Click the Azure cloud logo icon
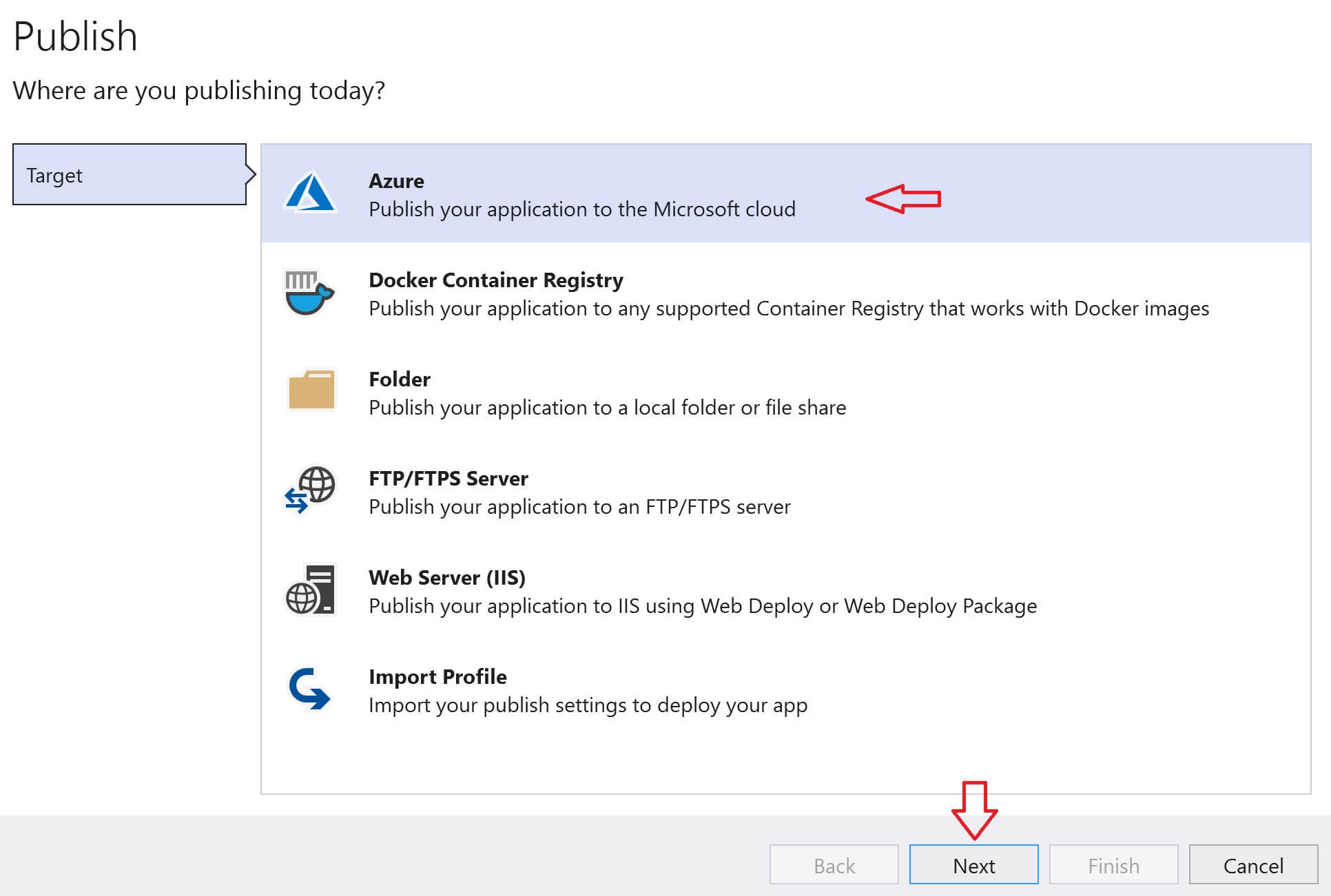 pyautogui.click(x=310, y=192)
